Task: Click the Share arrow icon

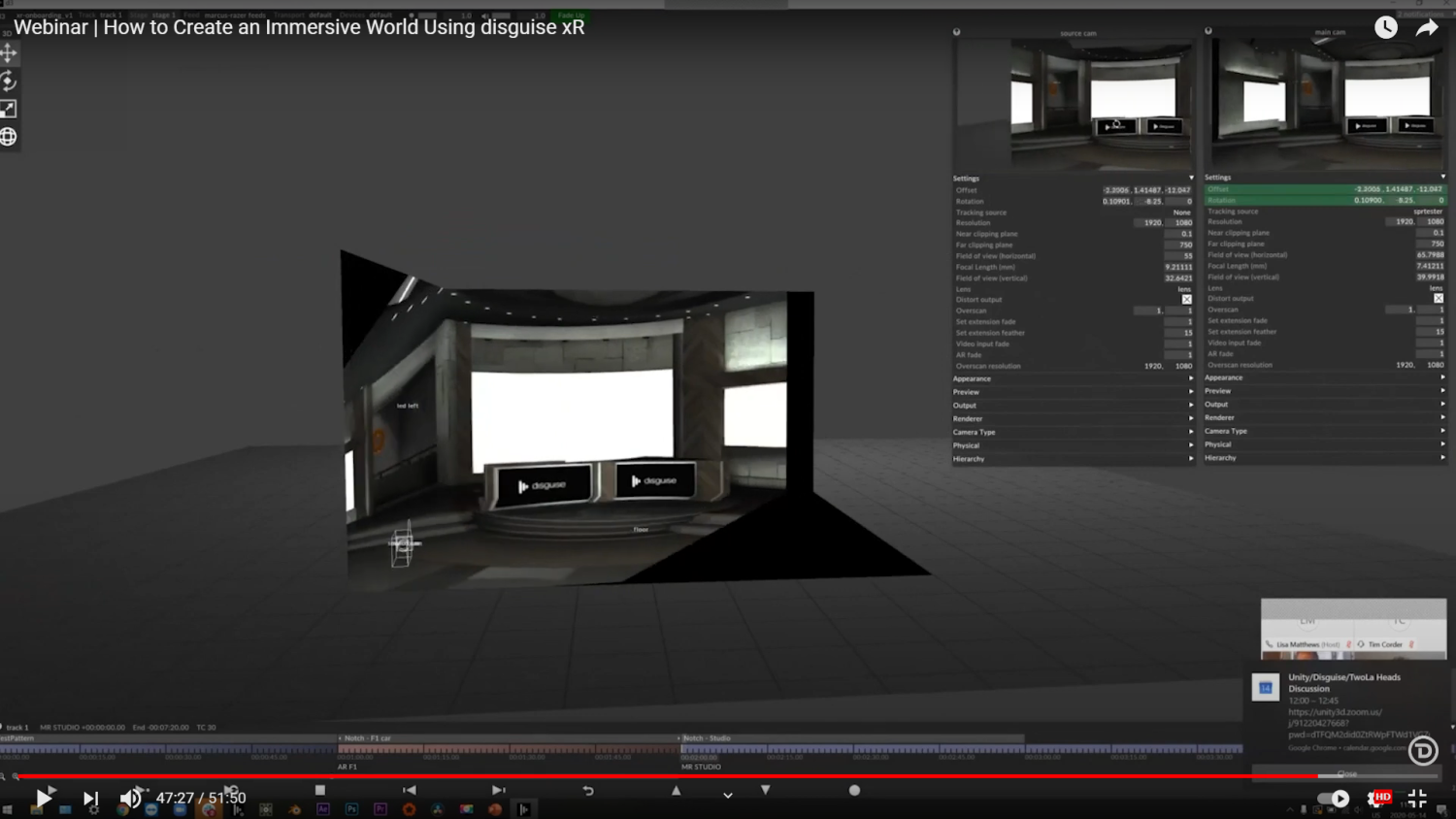Action: click(1427, 28)
